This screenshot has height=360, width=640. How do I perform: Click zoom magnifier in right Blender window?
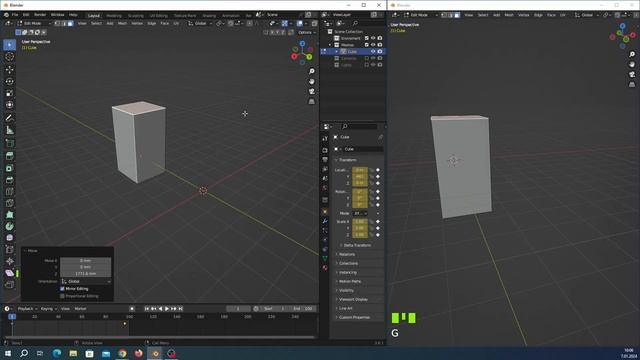pyautogui.click(x=632, y=54)
